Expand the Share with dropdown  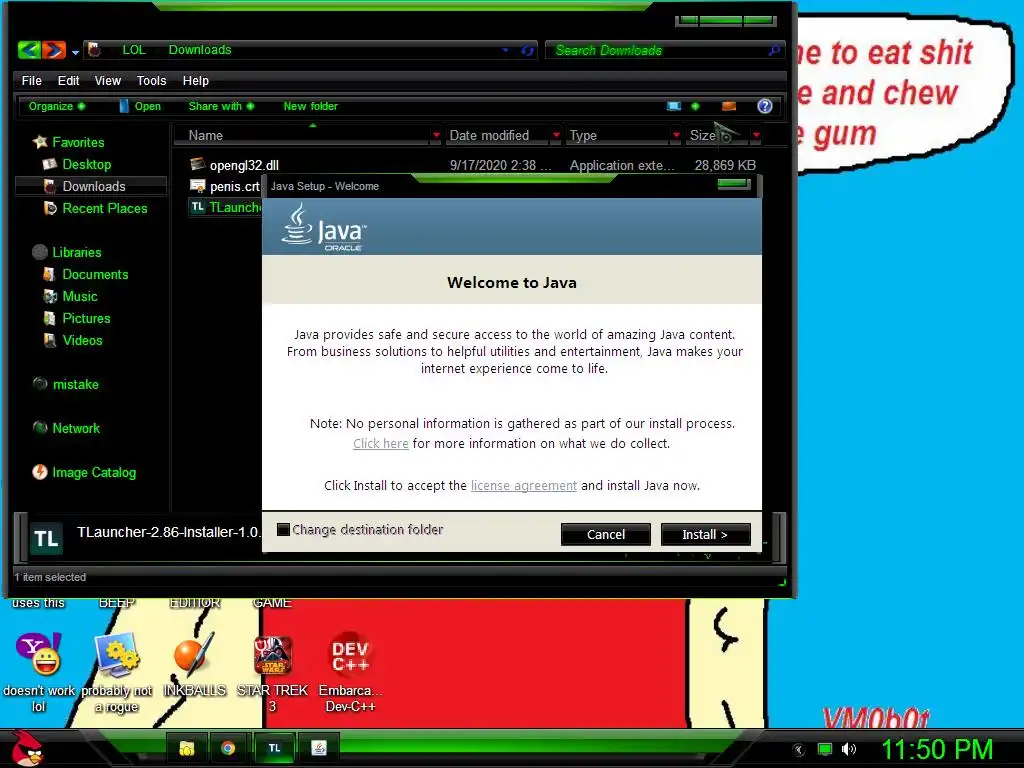tap(221, 106)
